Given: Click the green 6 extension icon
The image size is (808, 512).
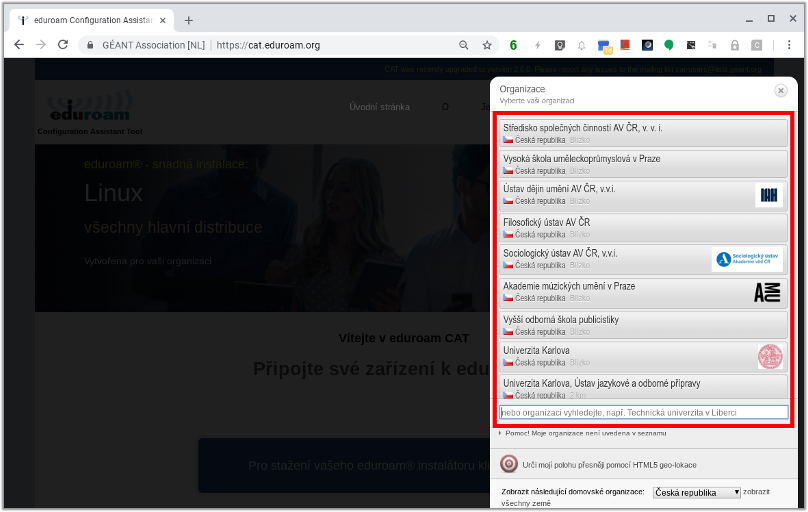Looking at the screenshot, I should click(x=513, y=45).
